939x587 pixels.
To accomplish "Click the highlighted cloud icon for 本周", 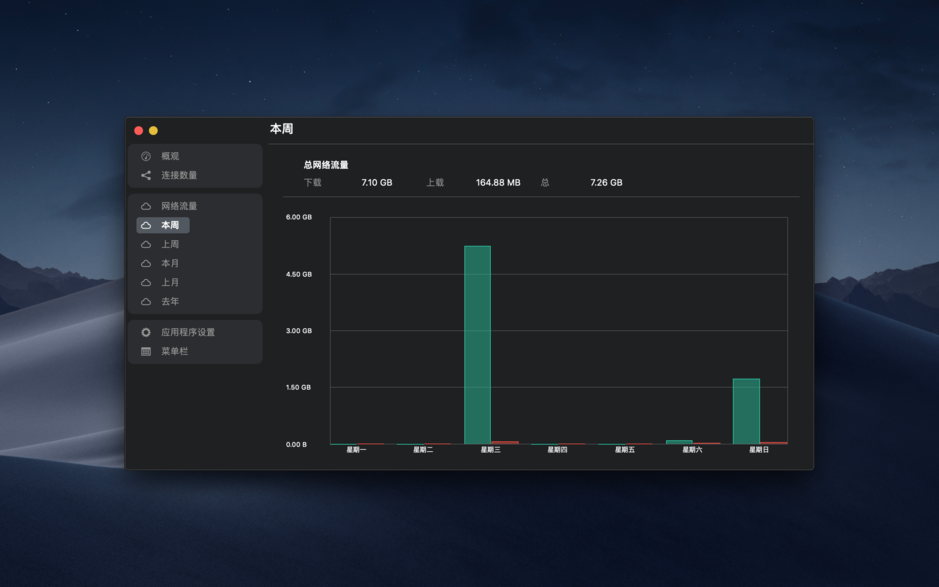I will (x=144, y=225).
